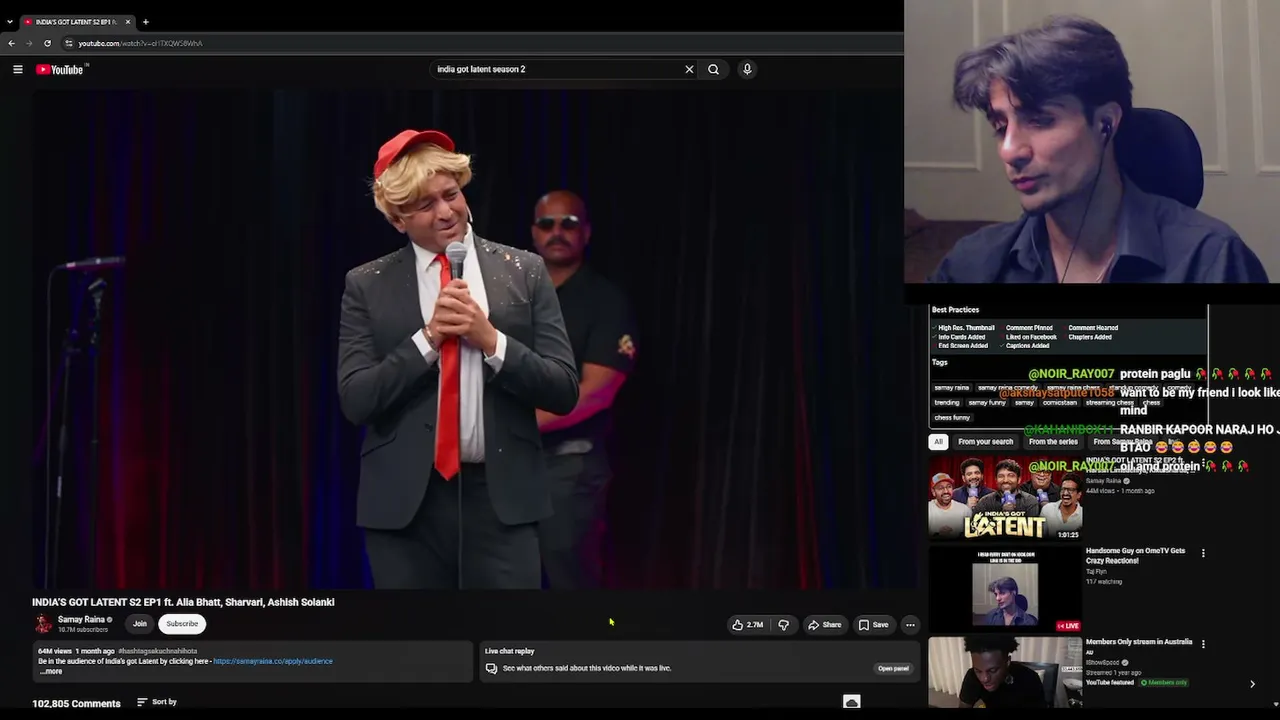Open the Sort by comments dropdown
The width and height of the screenshot is (1280, 720).
pyautogui.click(x=157, y=702)
